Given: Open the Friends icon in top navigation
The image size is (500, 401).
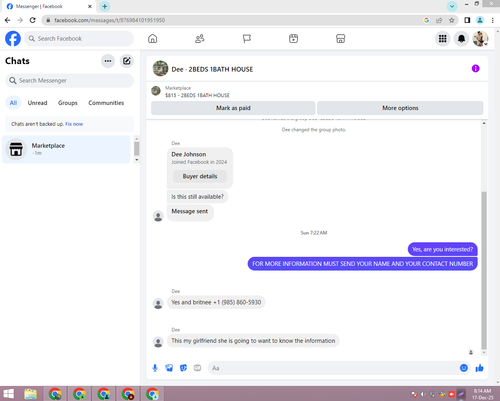Looking at the screenshot, I should coord(200,39).
